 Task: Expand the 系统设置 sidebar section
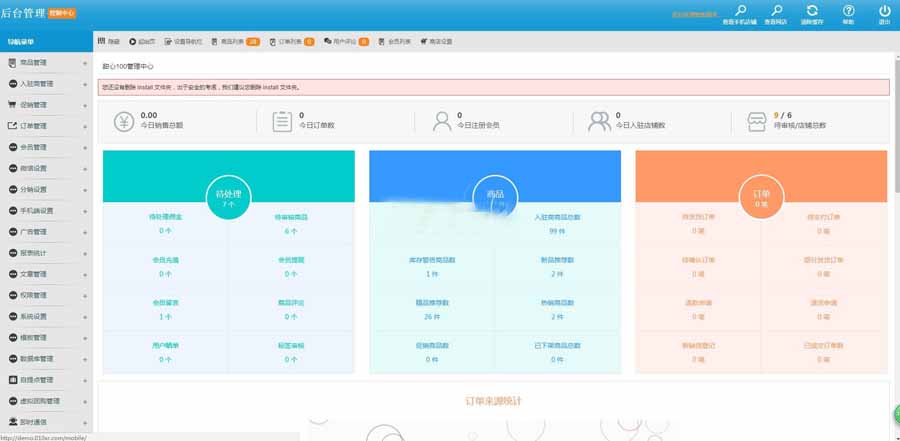[45, 316]
